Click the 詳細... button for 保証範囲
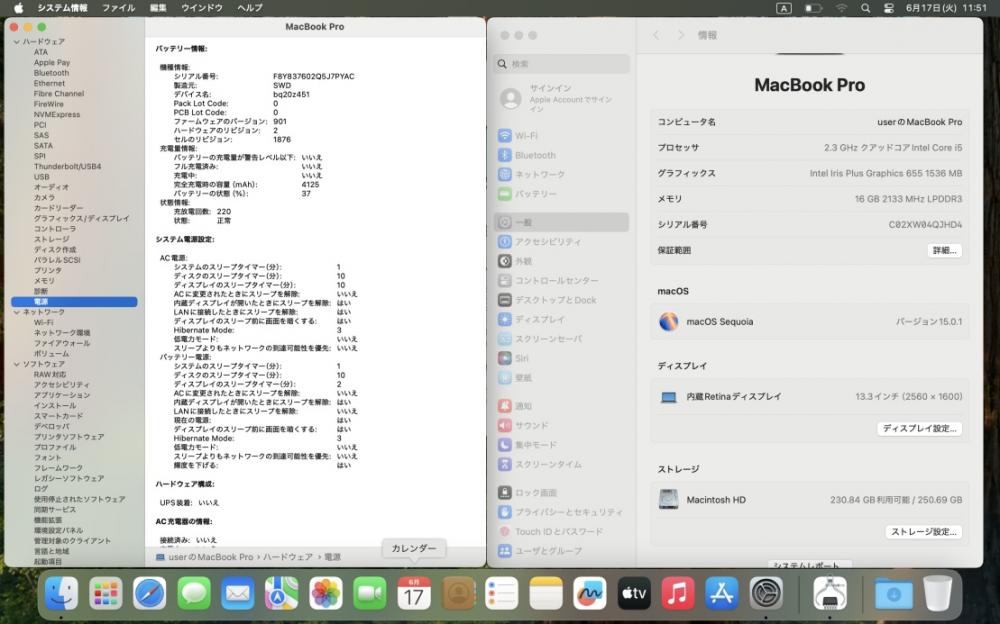This screenshot has width=1000, height=624. [x=945, y=251]
